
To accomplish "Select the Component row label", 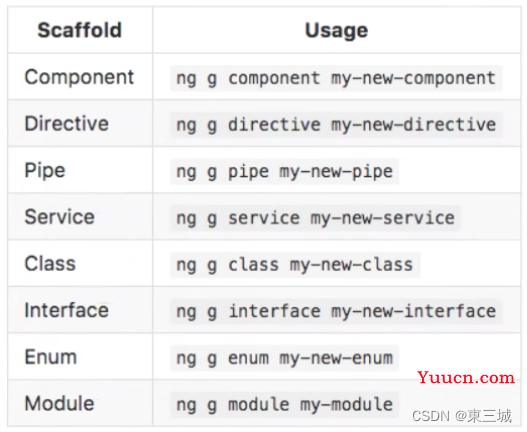I will coord(79,77).
